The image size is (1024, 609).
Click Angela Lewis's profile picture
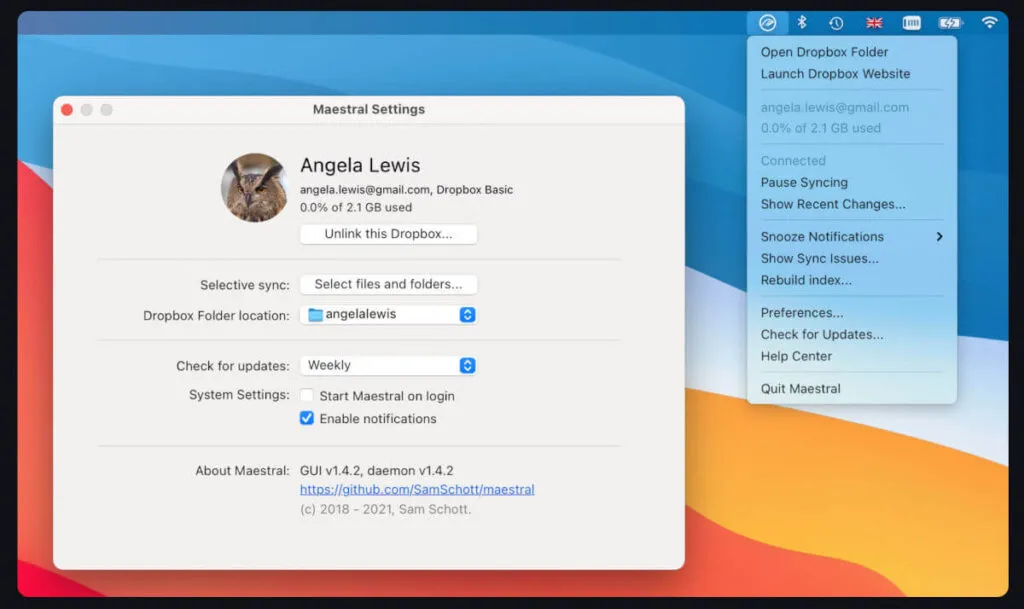254,186
